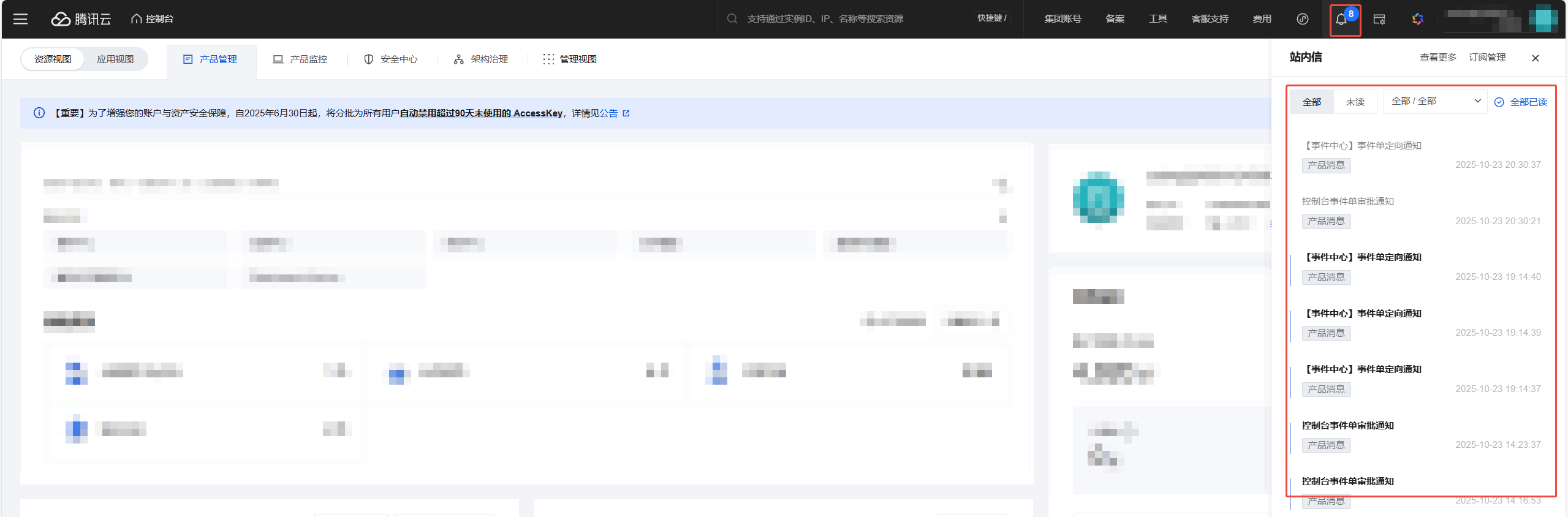Click the mini program icon in top bar
1568x517 pixels.
click(x=1303, y=19)
